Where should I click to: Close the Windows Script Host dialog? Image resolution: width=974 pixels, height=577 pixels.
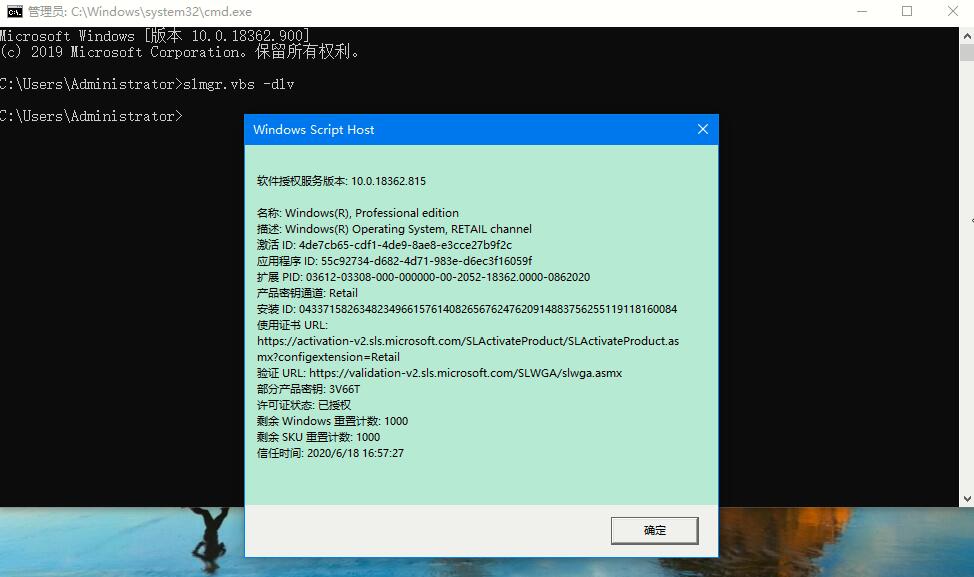pyautogui.click(x=701, y=129)
